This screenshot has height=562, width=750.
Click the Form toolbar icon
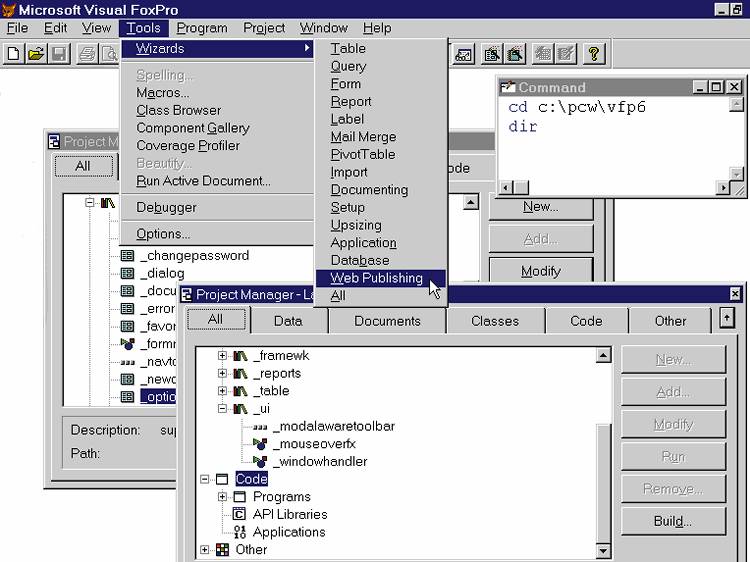tap(492, 54)
